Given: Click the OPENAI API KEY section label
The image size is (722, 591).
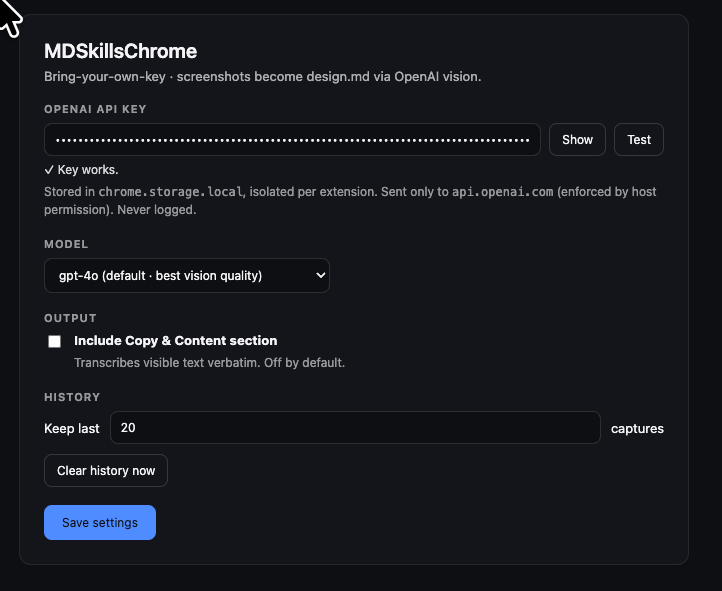Looking at the screenshot, I should [x=95, y=109].
